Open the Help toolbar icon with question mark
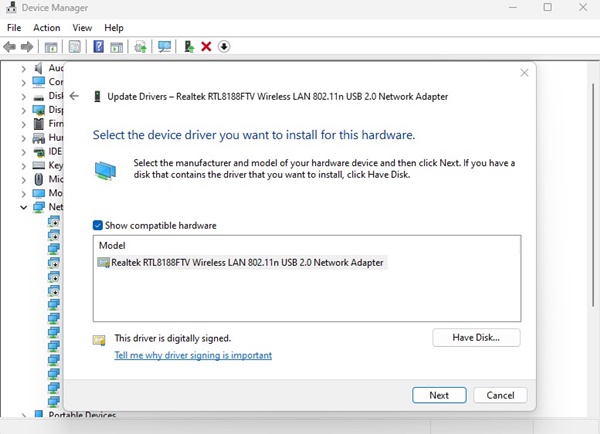The height and width of the screenshot is (434, 600). [98, 47]
